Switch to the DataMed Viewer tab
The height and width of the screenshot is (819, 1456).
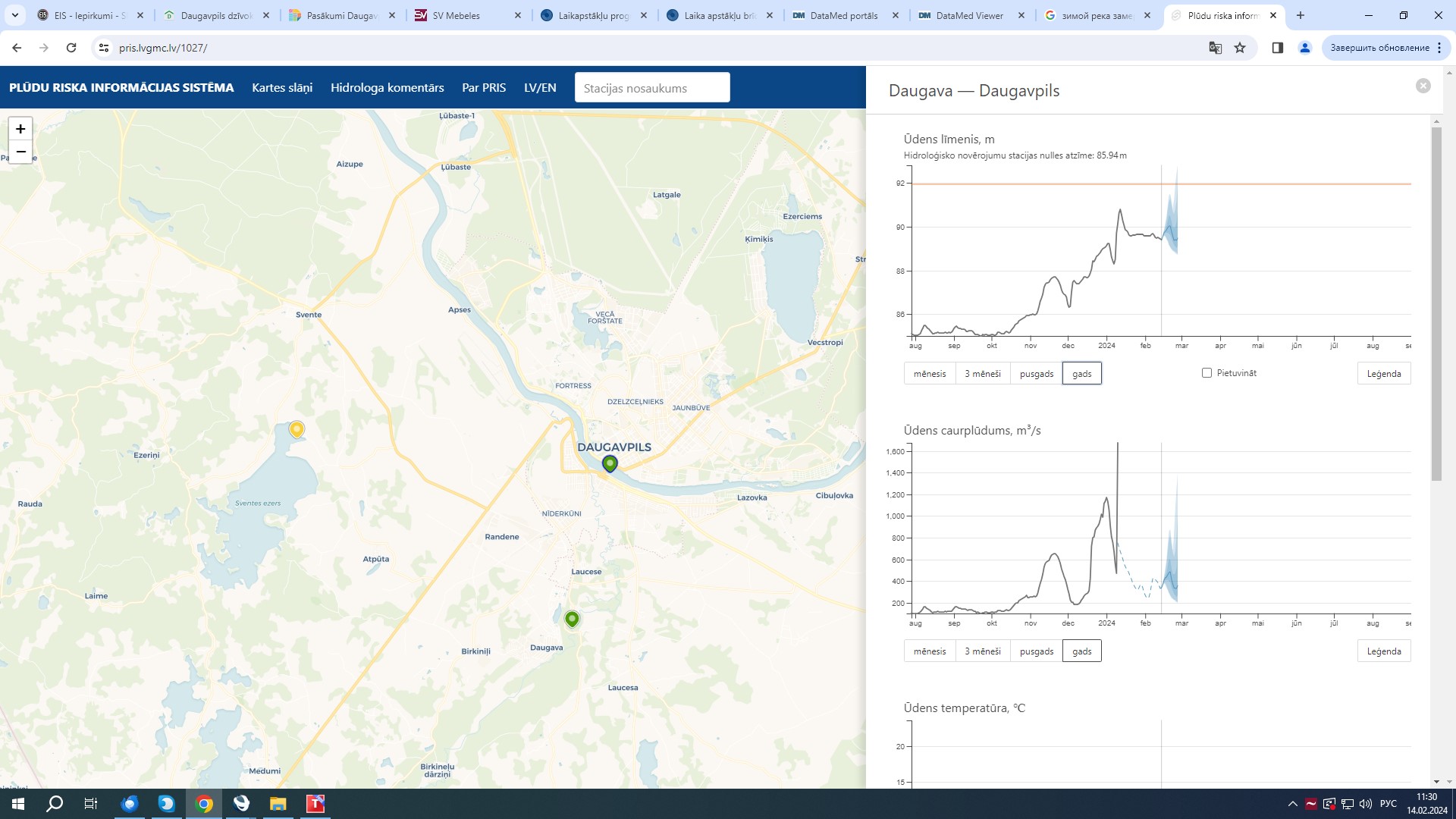click(969, 15)
